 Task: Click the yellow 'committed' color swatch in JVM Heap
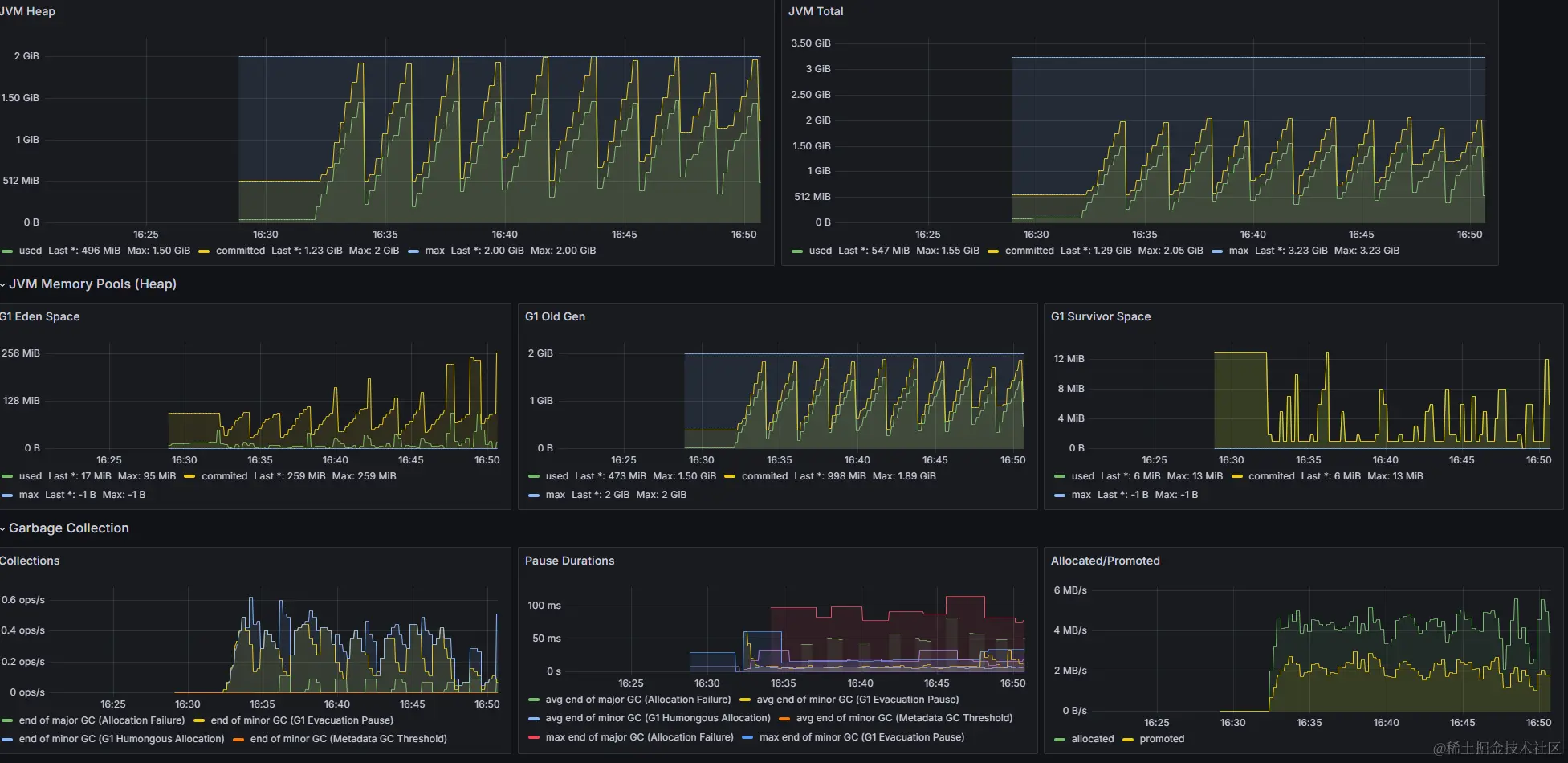click(x=204, y=251)
